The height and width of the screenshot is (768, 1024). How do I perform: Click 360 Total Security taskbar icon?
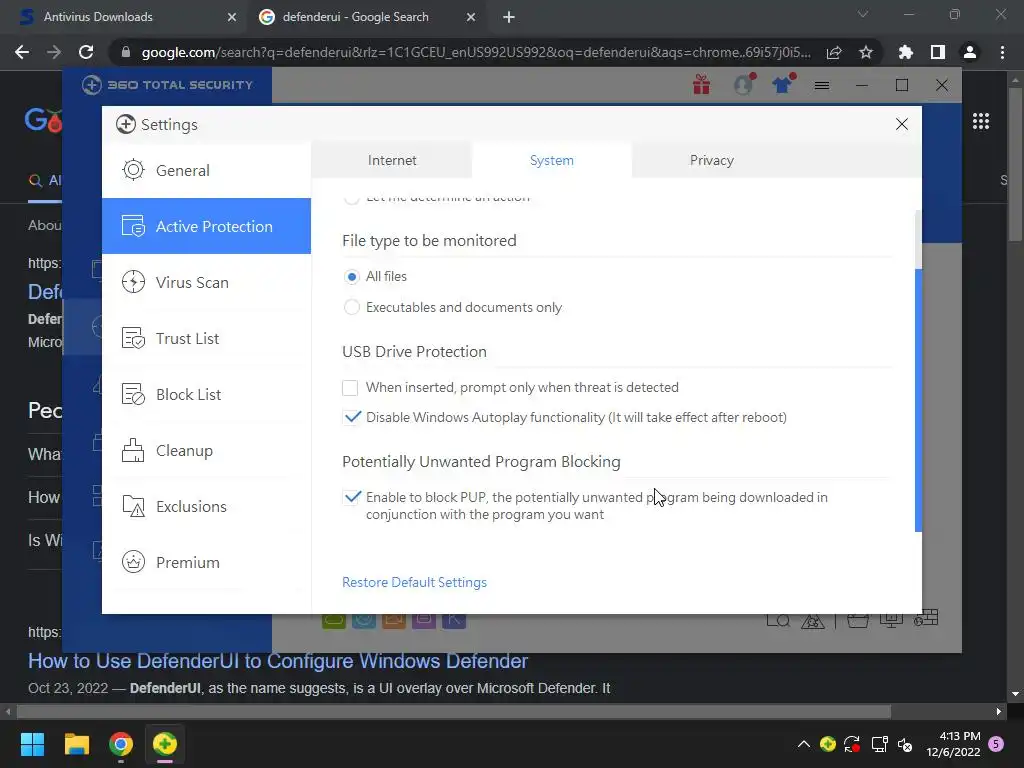coord(165,744)
